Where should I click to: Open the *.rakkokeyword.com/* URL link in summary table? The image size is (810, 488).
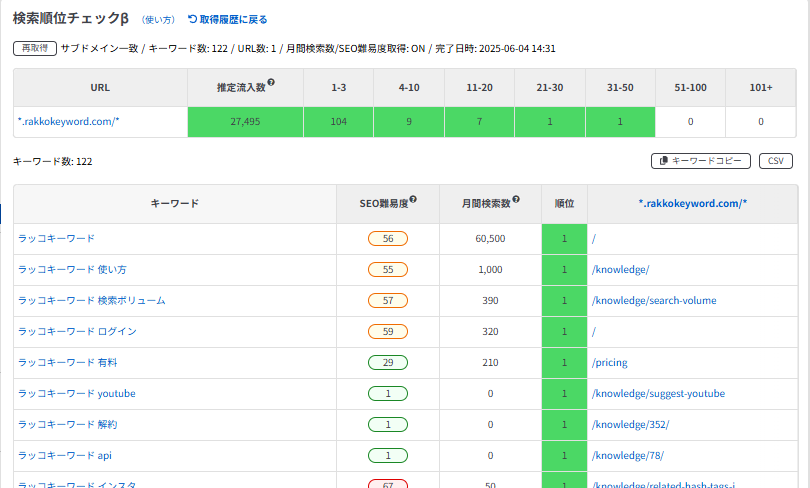pyautogui.click(x=69, y=122)
